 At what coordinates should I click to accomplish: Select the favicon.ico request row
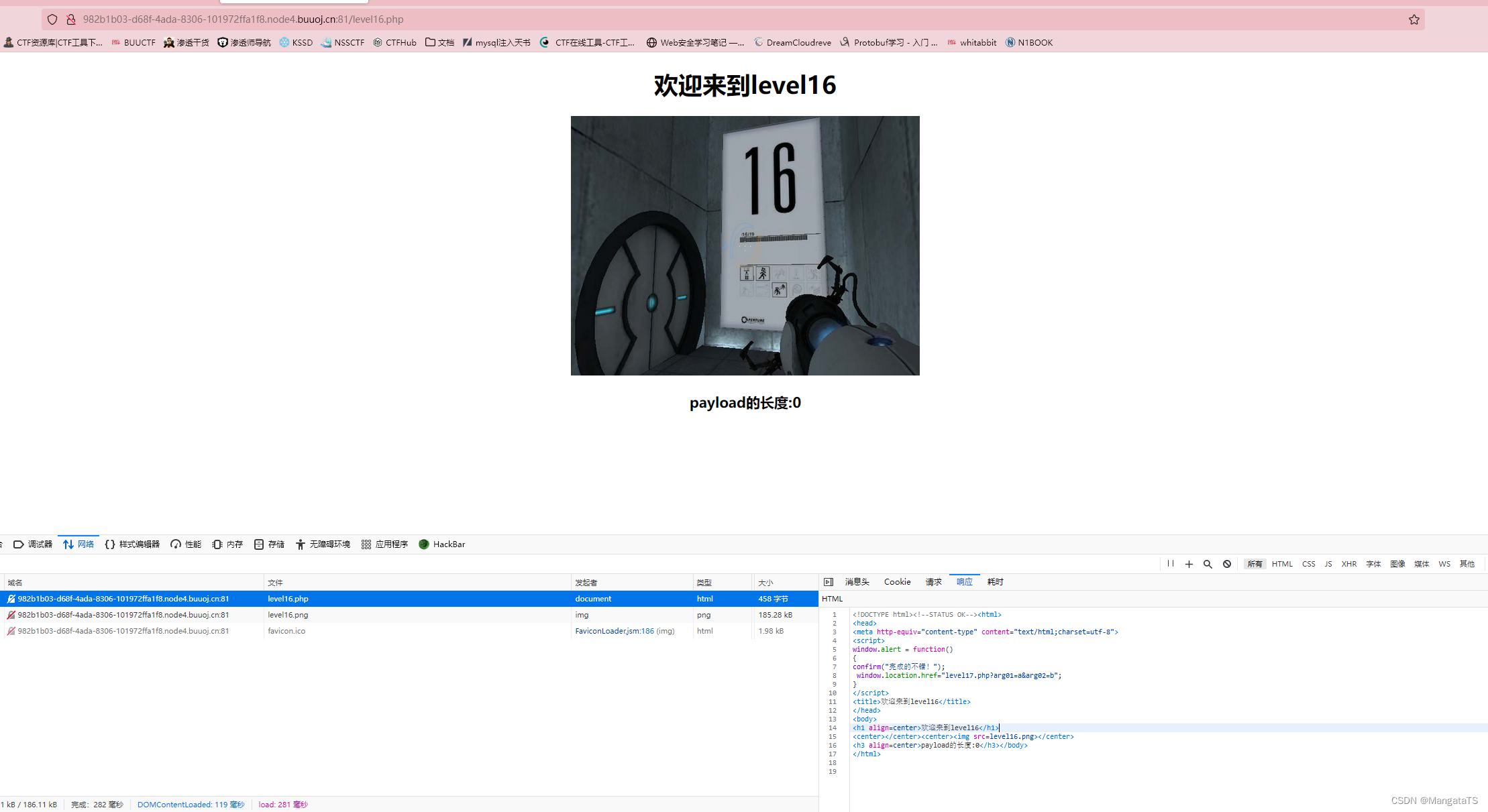(x=409, y=631)
